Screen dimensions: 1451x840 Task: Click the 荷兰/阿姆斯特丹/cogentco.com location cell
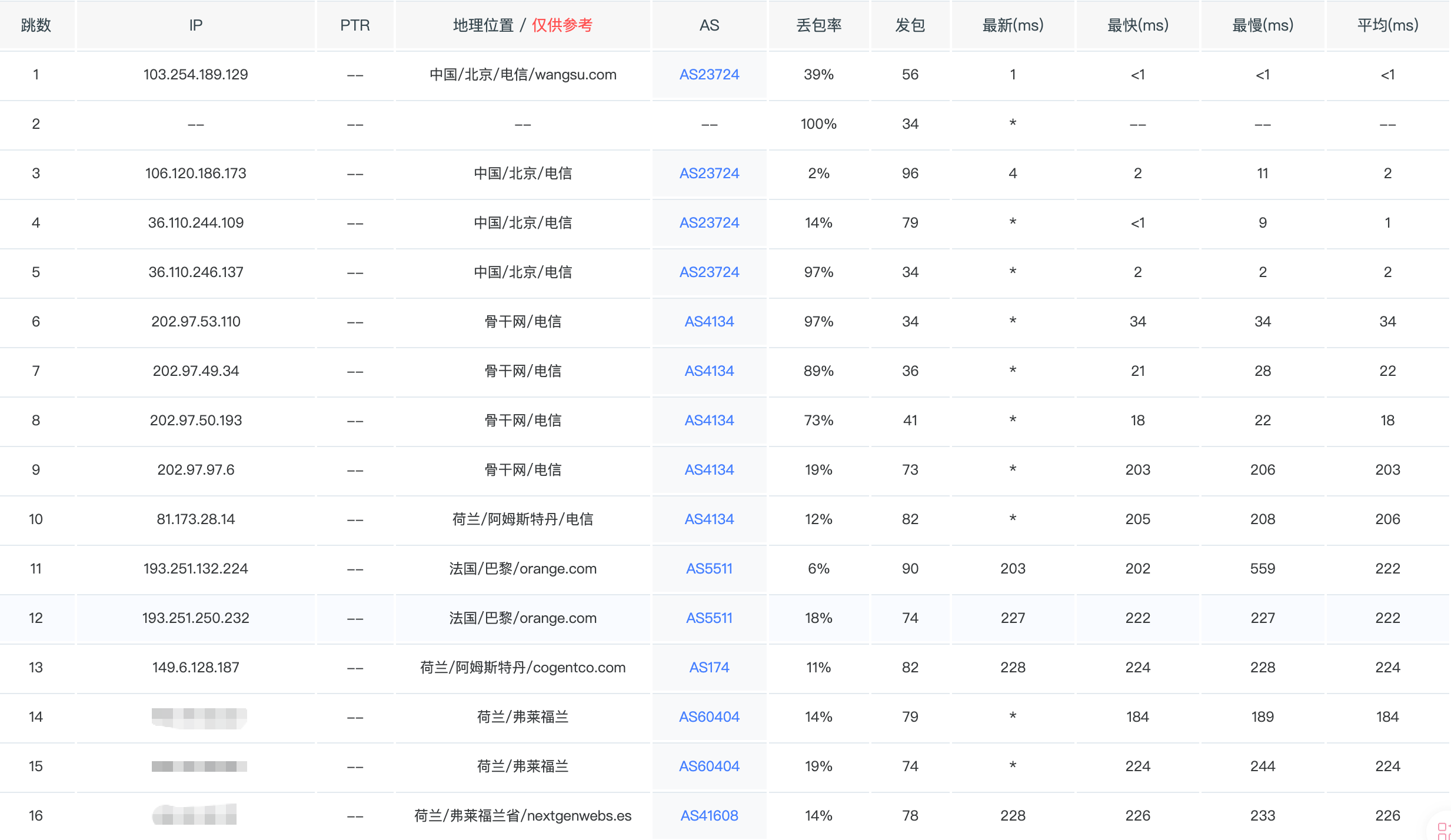coord(523,668)
